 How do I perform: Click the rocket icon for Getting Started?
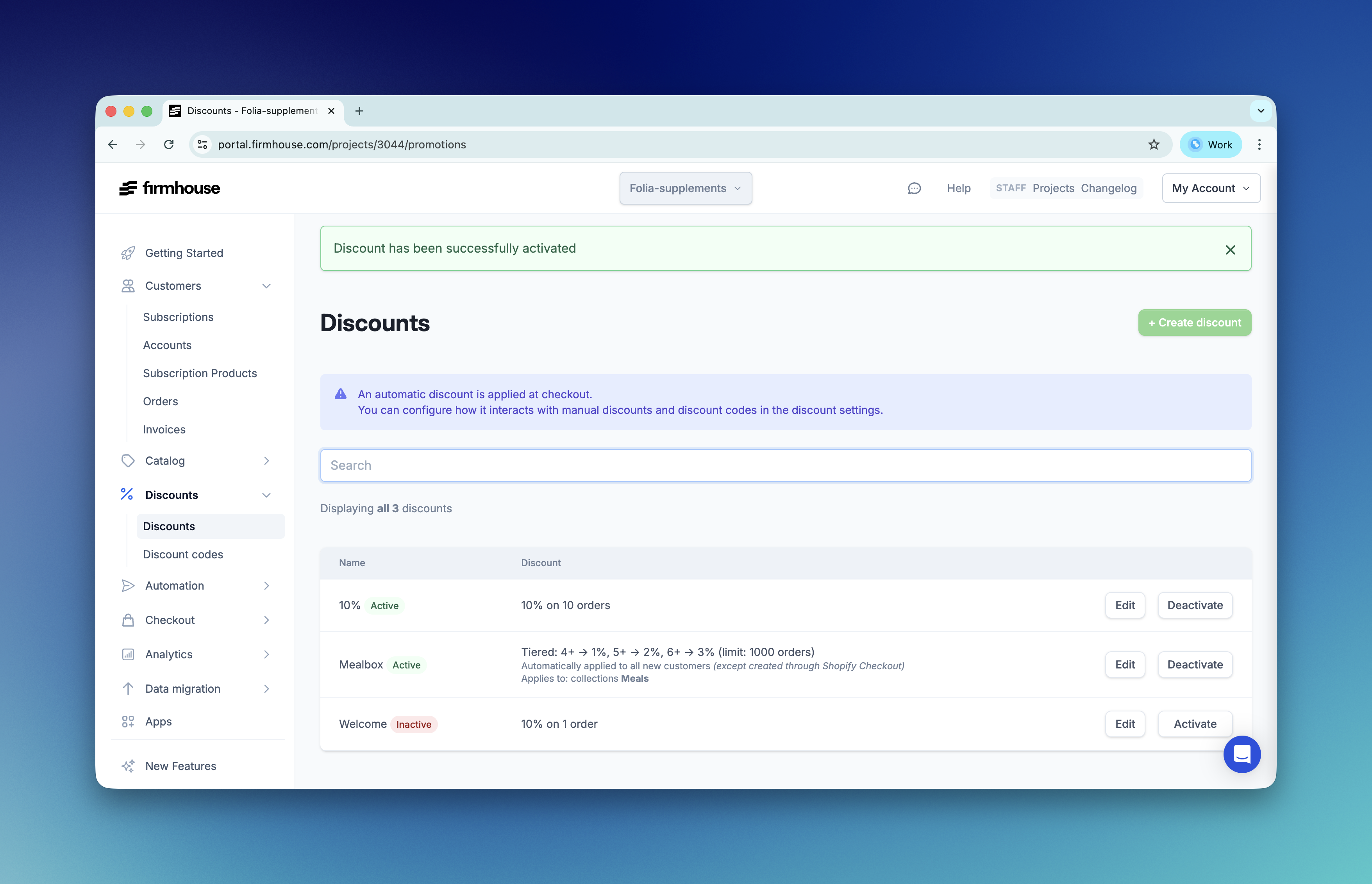[127, 253]
